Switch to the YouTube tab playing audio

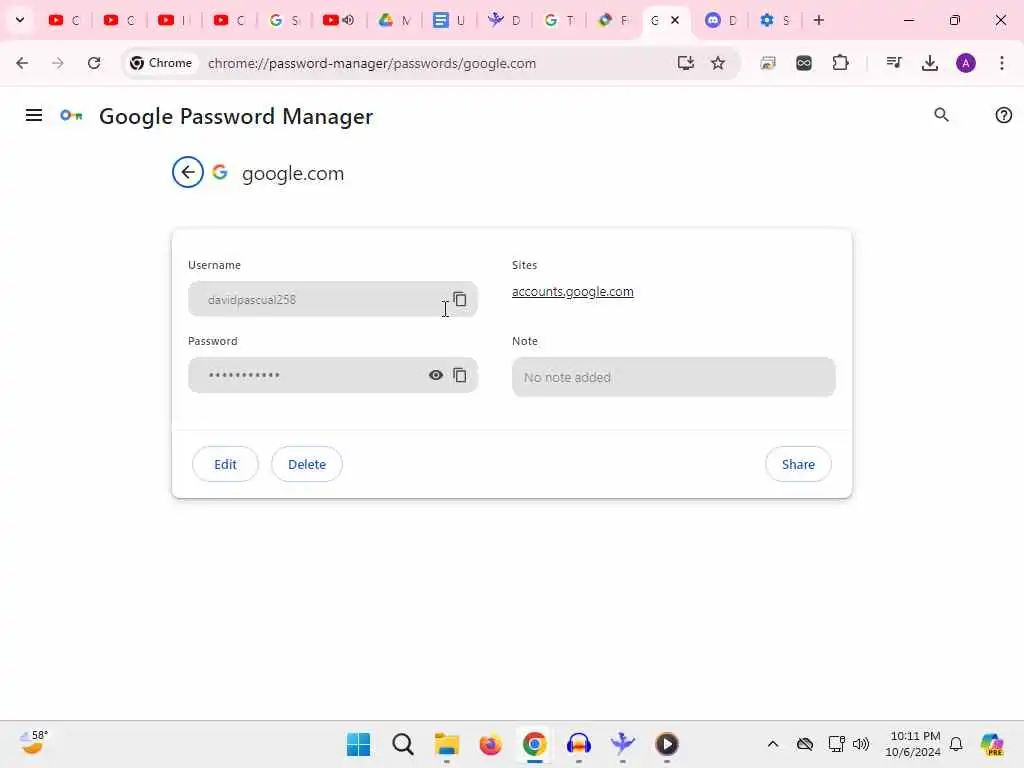click(x=339, y=20)
